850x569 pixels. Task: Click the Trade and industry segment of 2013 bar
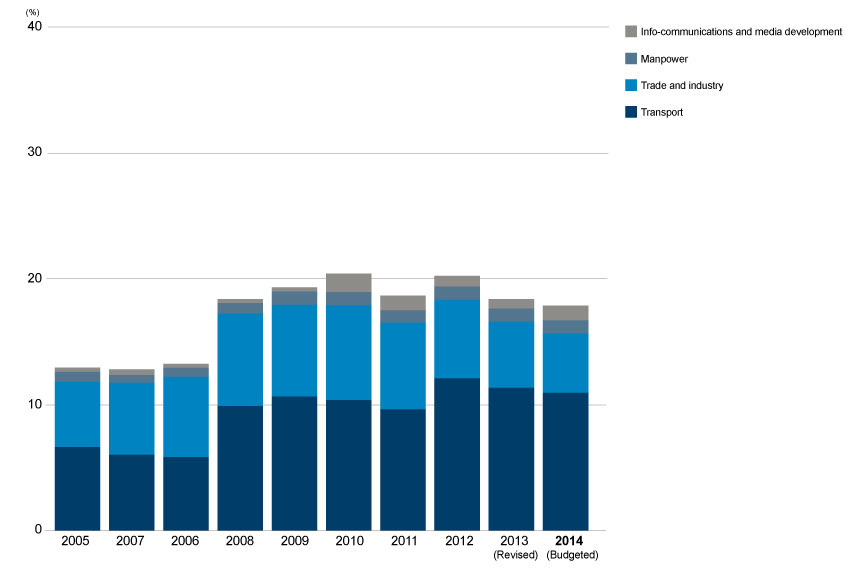click(511, 355)
